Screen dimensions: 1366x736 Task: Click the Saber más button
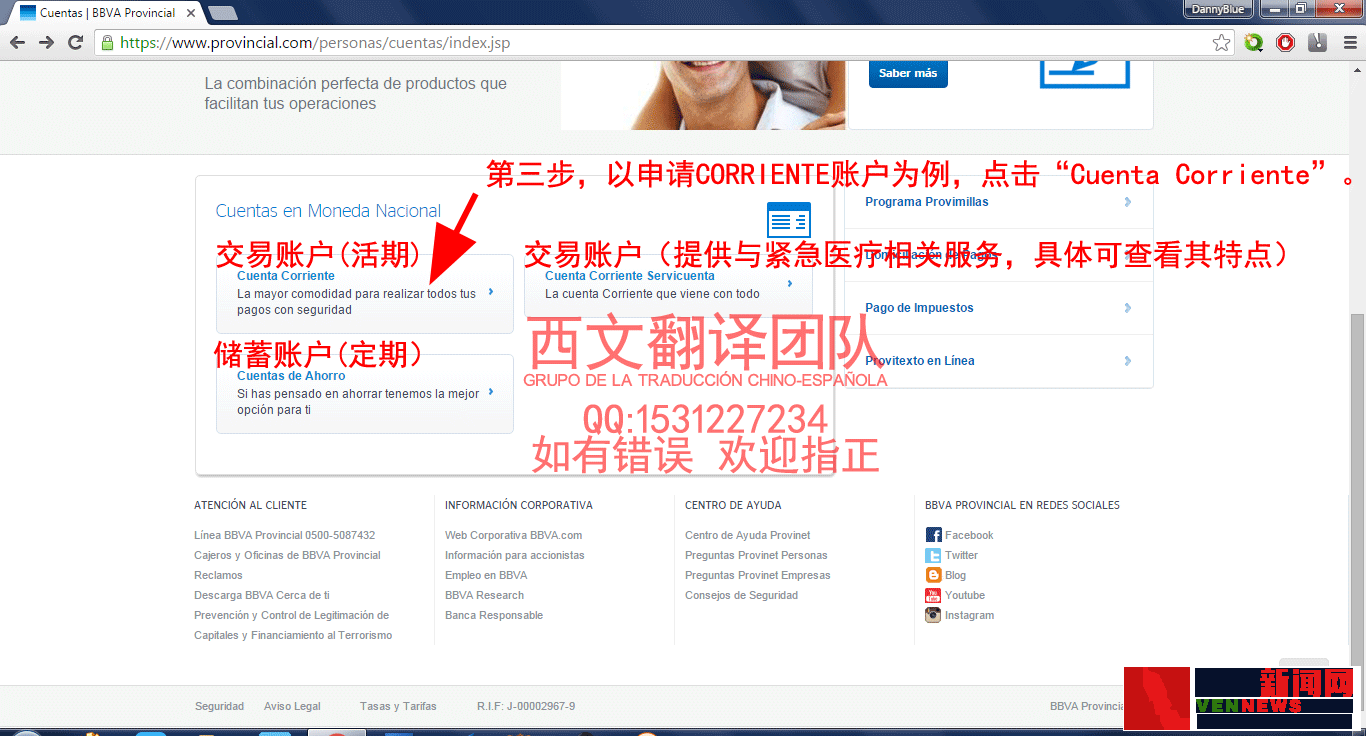908,73
